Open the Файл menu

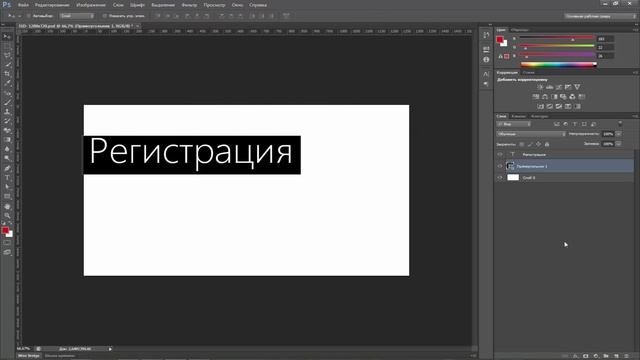tap(23, 5)
